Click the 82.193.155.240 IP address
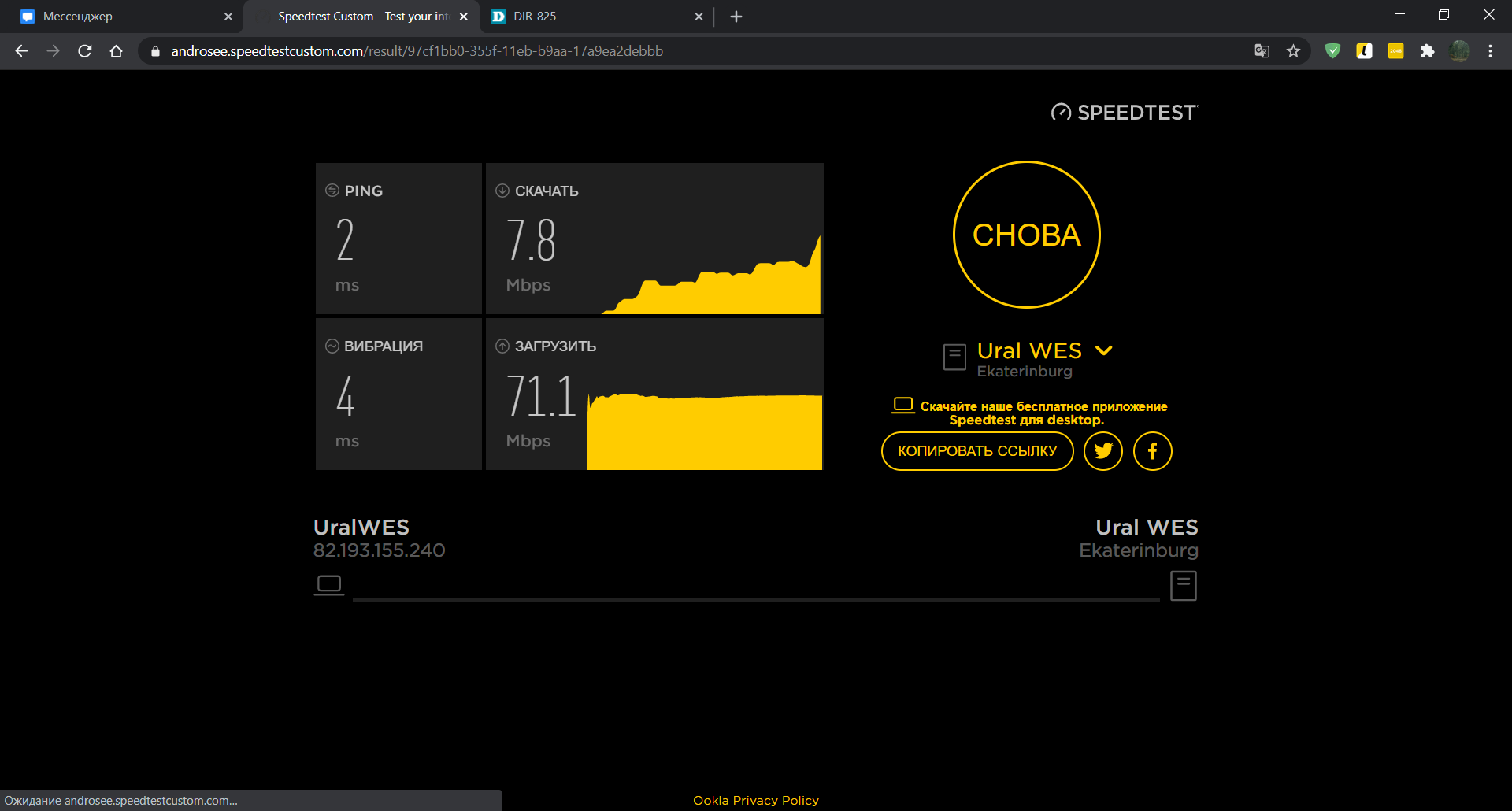This screenshot has width=1512, height=811. 380,550
